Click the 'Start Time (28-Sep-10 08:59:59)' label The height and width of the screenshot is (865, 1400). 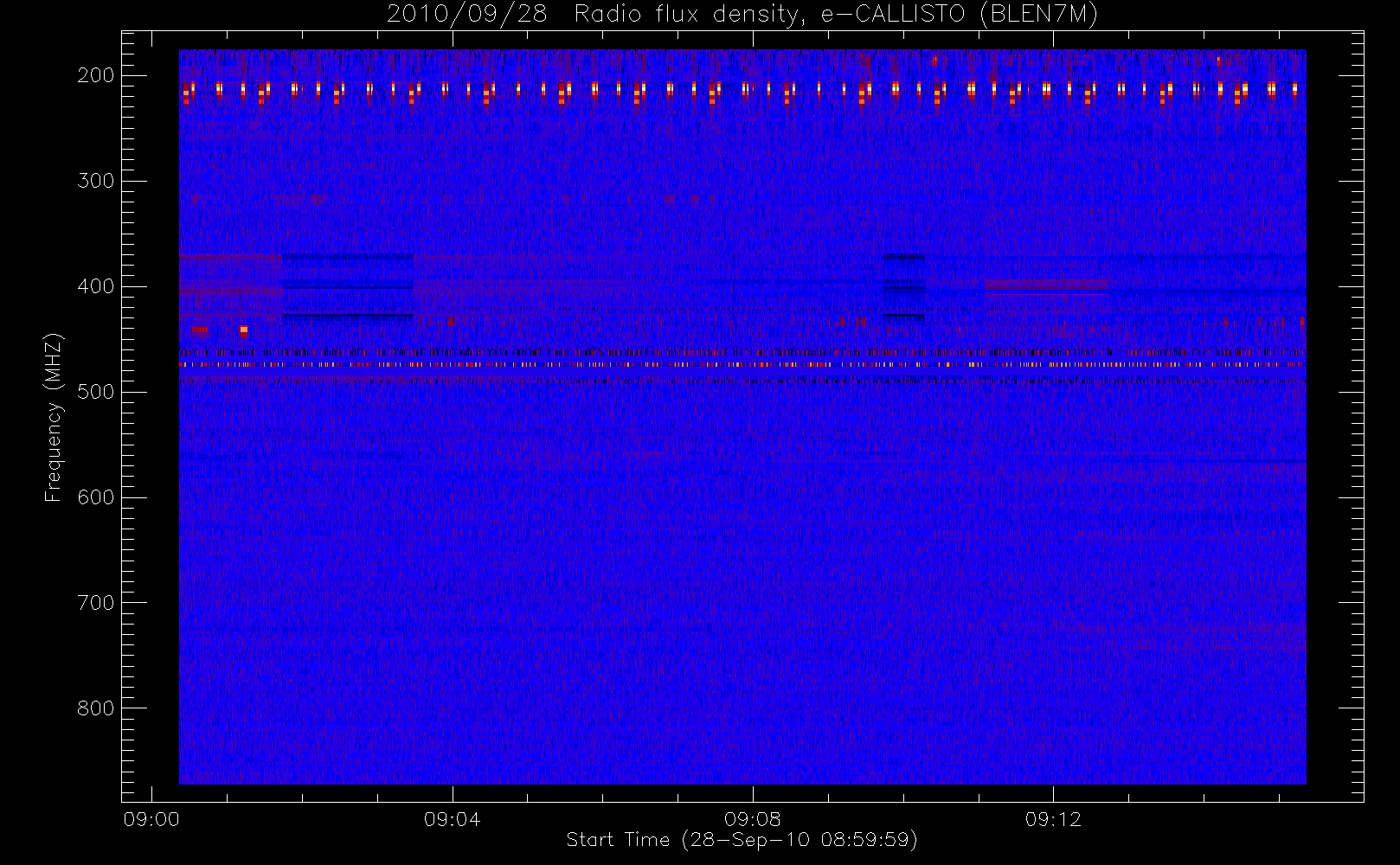[742, 840]
